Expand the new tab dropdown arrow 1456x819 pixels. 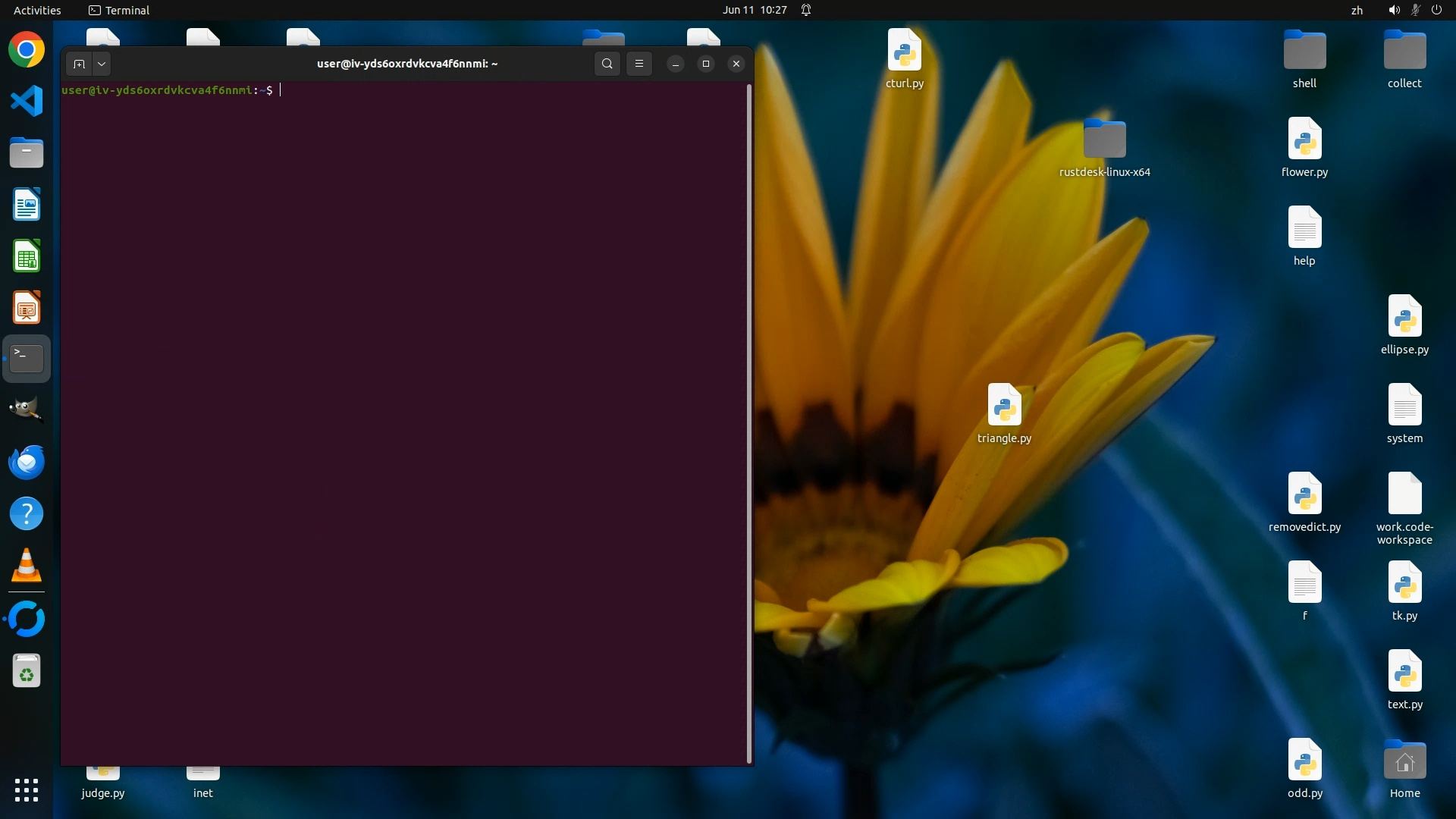pyautogui.click(x=102, y=64)
